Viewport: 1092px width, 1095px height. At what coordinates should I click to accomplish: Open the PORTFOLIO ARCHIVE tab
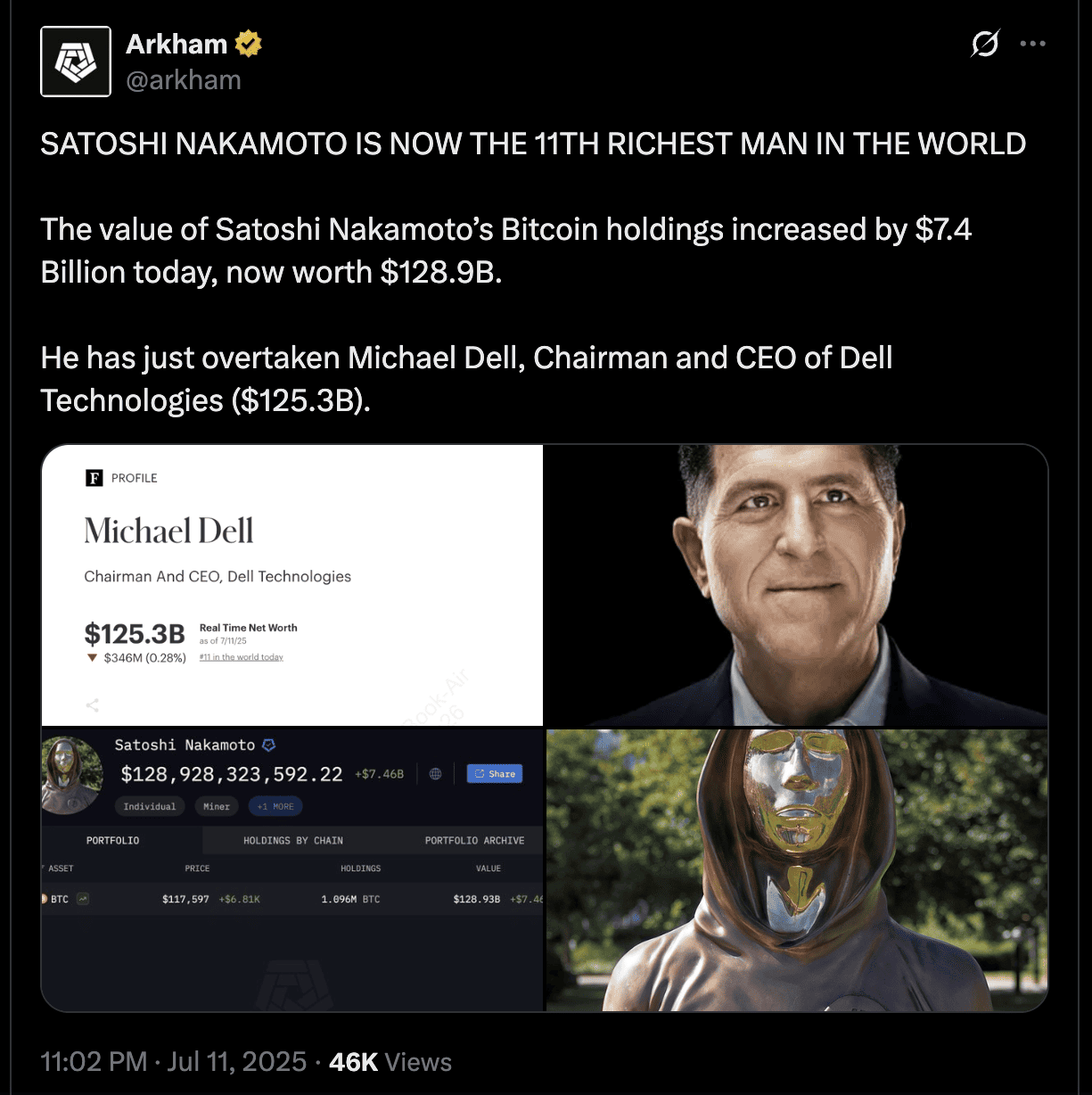point(473,840)
